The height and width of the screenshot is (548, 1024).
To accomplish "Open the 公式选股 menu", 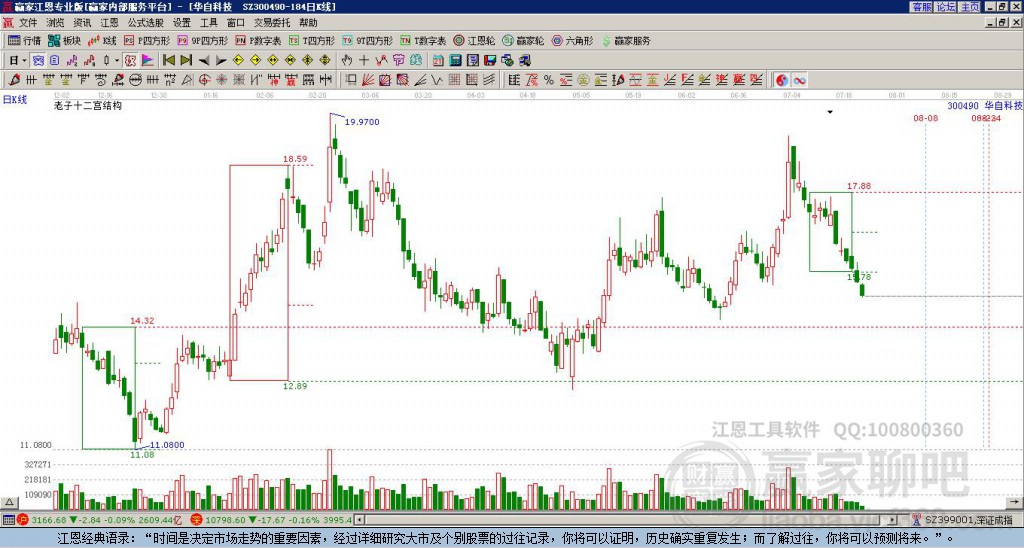I will coord(146,23).
